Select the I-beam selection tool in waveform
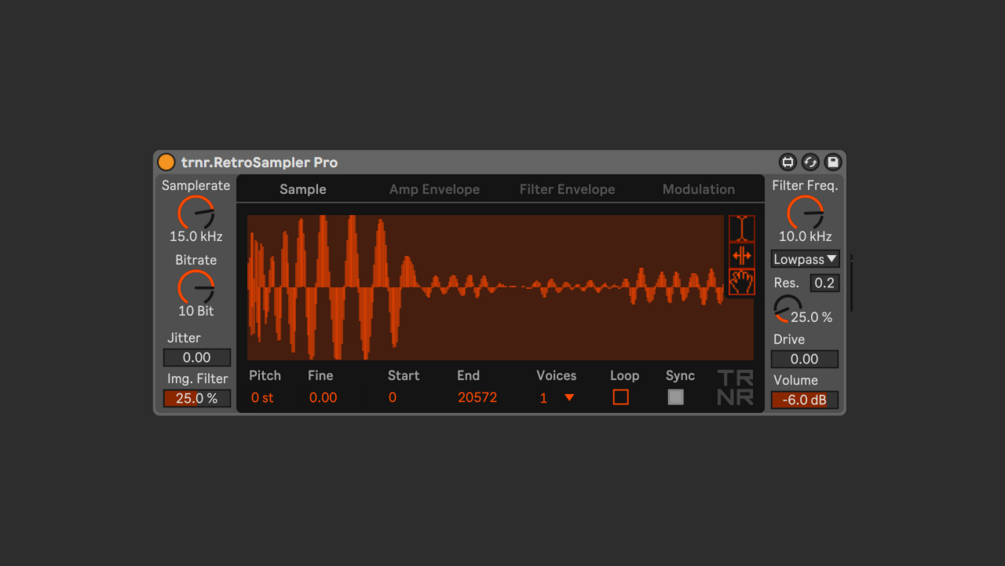Image resolution: width=1005 pixels, height=566 pixels. pos(742,229)
